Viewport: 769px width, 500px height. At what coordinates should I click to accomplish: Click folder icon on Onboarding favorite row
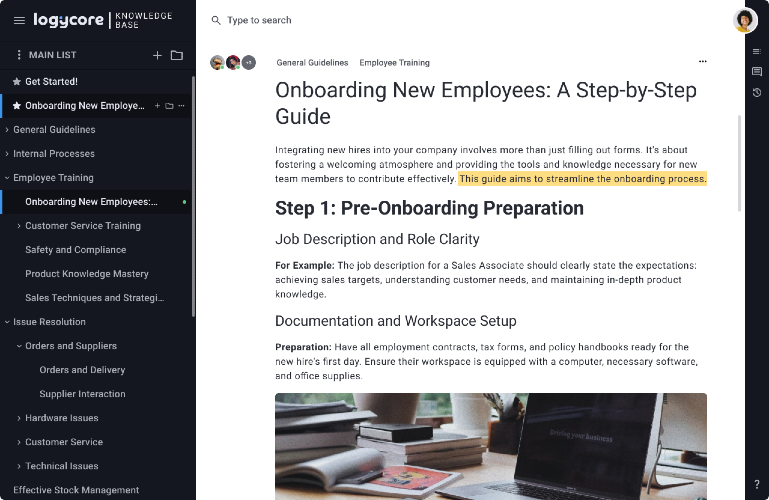coord(169,106)
